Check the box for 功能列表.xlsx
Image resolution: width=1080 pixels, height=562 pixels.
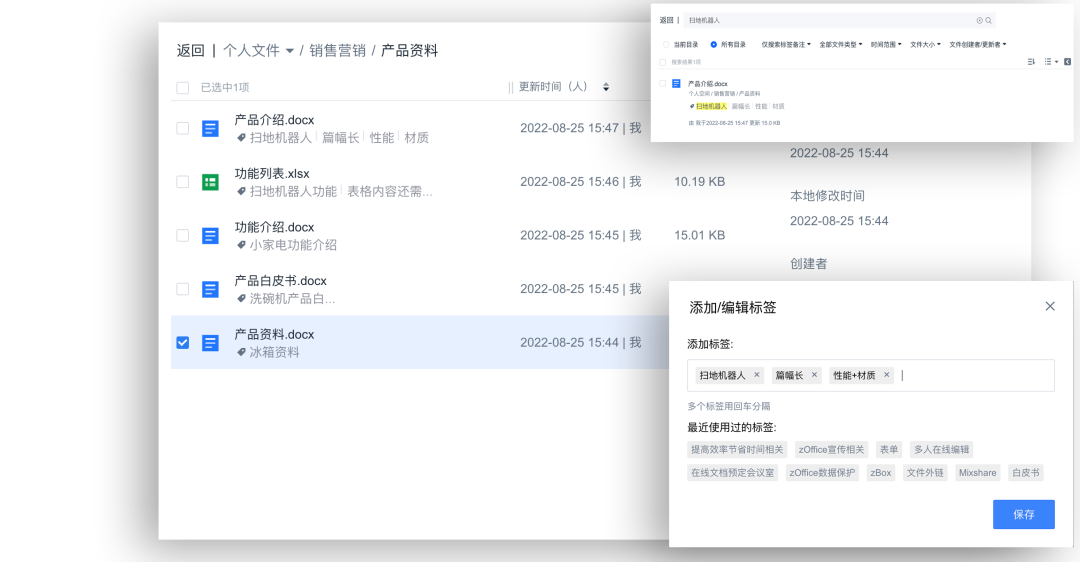click(x=183, y=182)
